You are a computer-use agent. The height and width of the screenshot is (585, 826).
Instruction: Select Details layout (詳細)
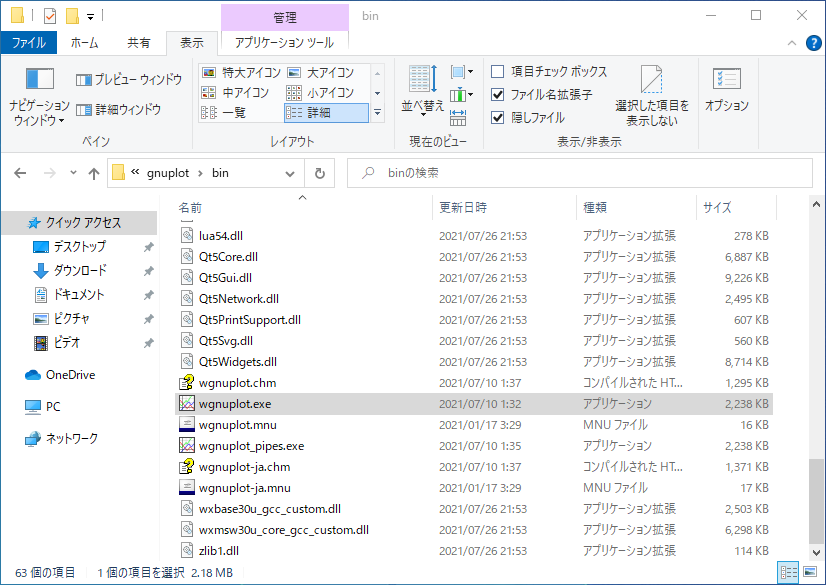tap(326, 113)
